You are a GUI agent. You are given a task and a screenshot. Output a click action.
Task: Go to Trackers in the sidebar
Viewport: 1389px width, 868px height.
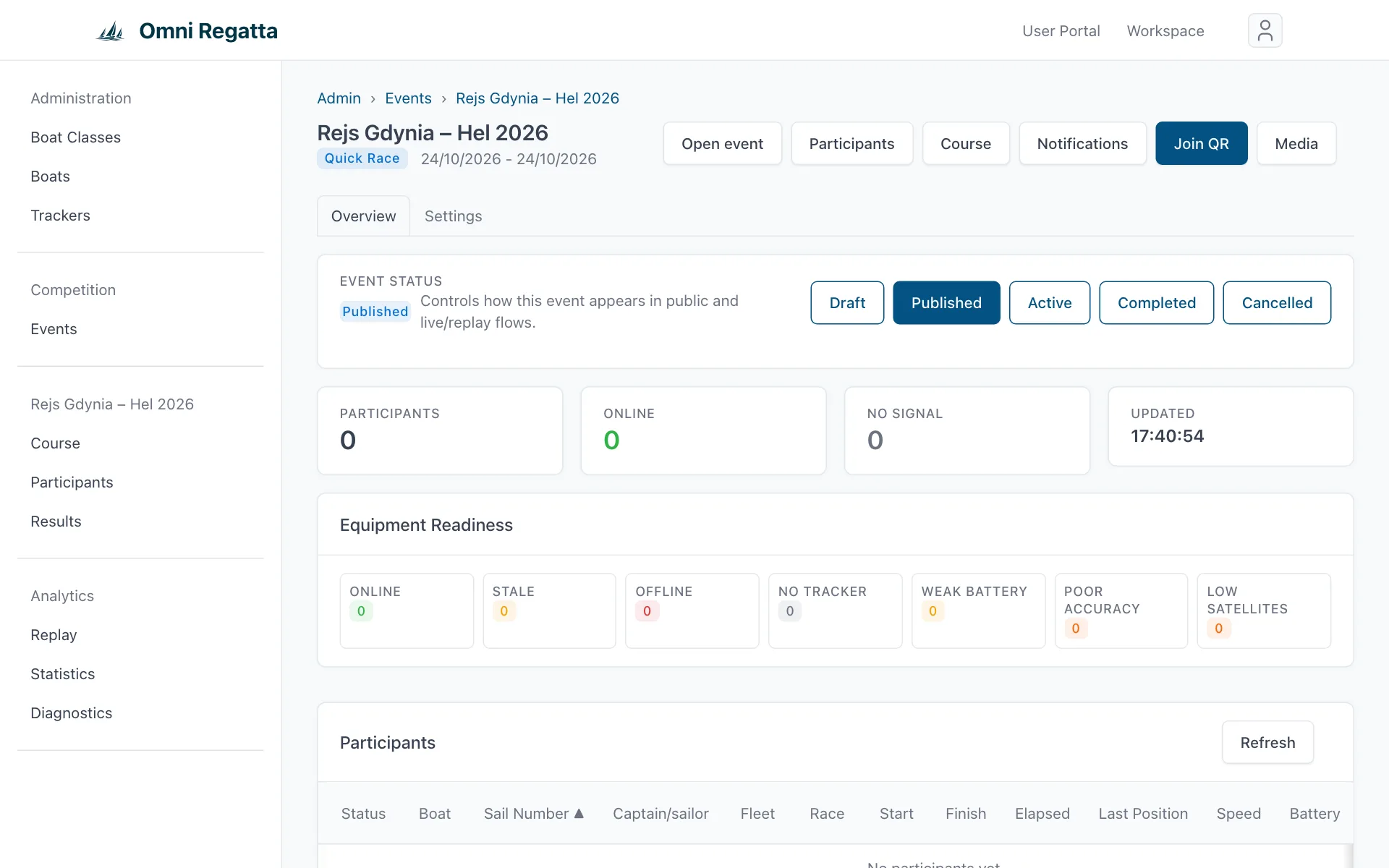[60, 216]
